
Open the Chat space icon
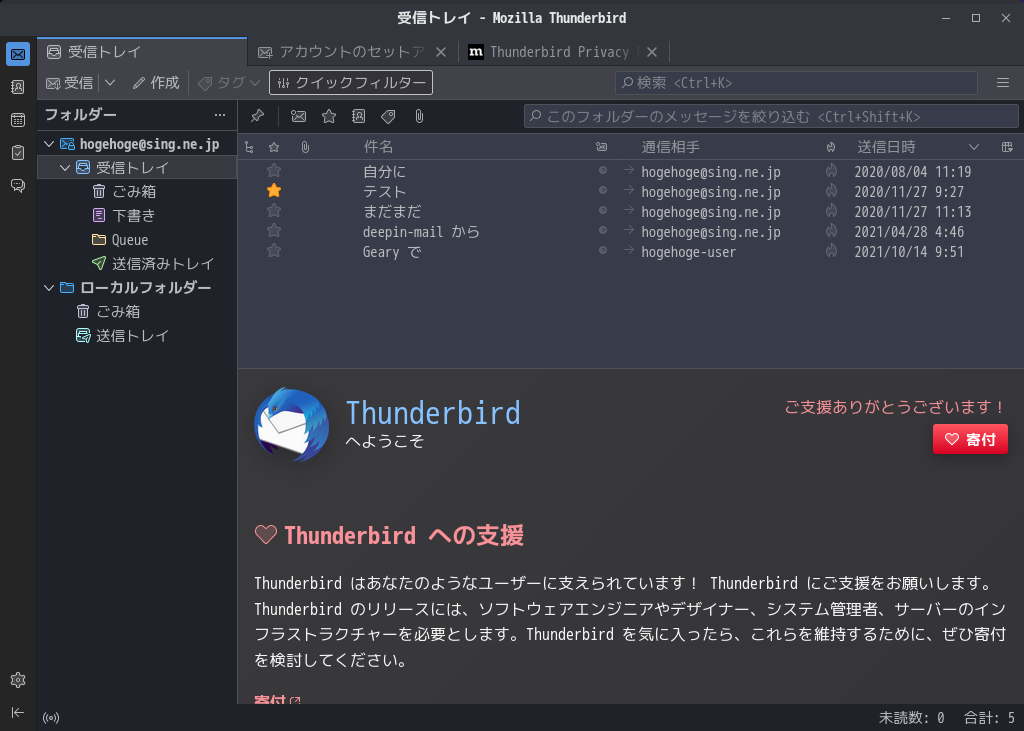click(18, 186)
